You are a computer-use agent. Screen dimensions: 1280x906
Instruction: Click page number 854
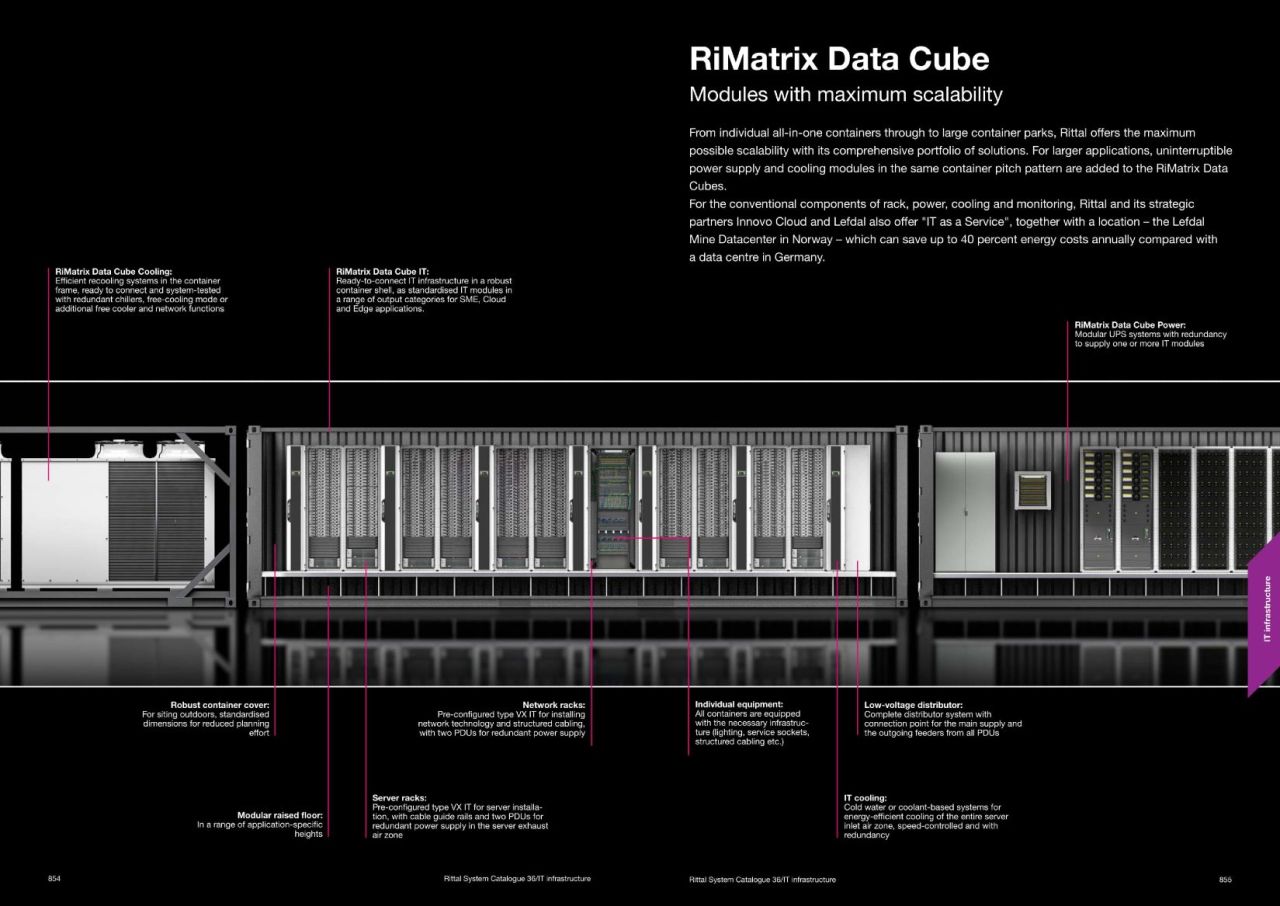tap(55, 879)
